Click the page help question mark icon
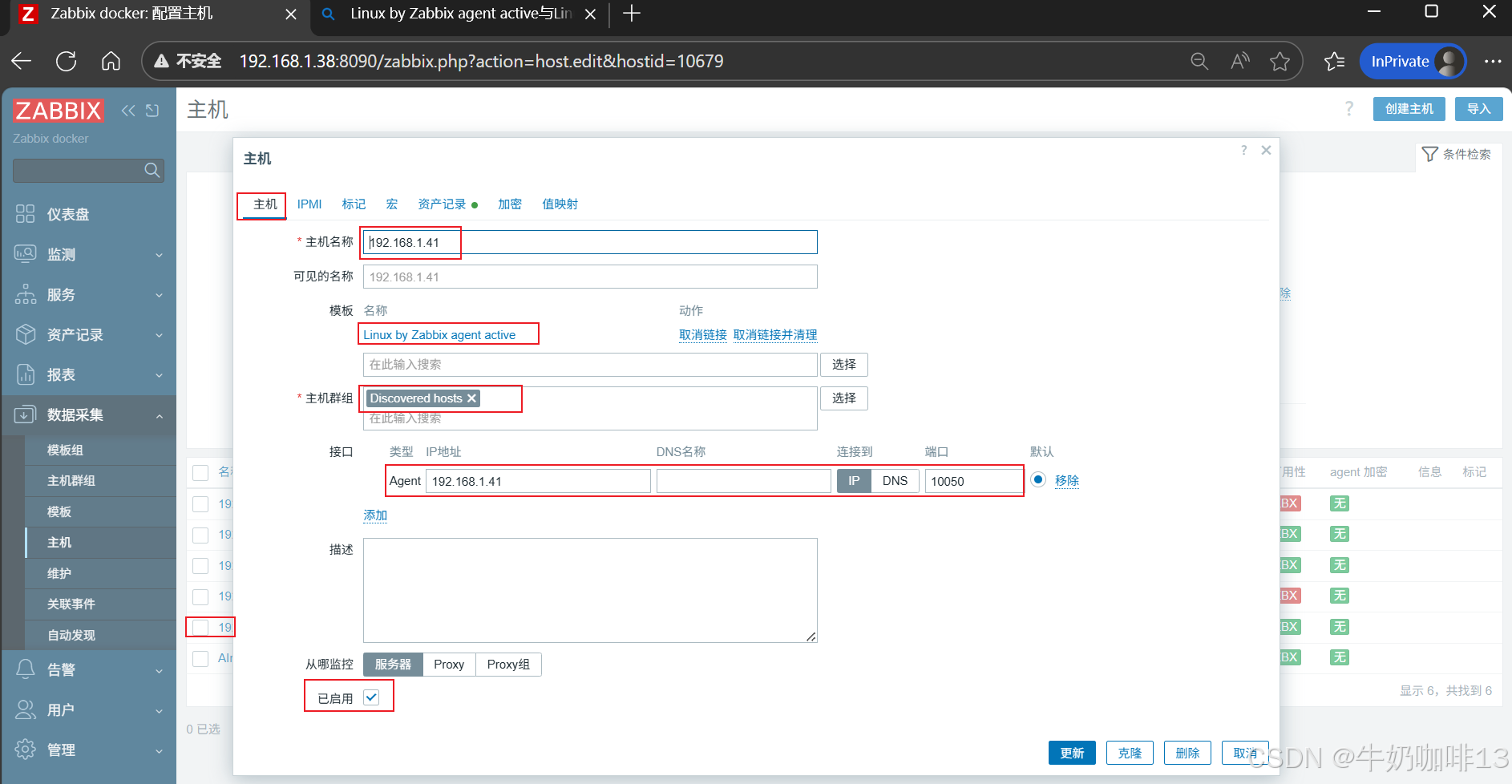 tap(1349, 109)
